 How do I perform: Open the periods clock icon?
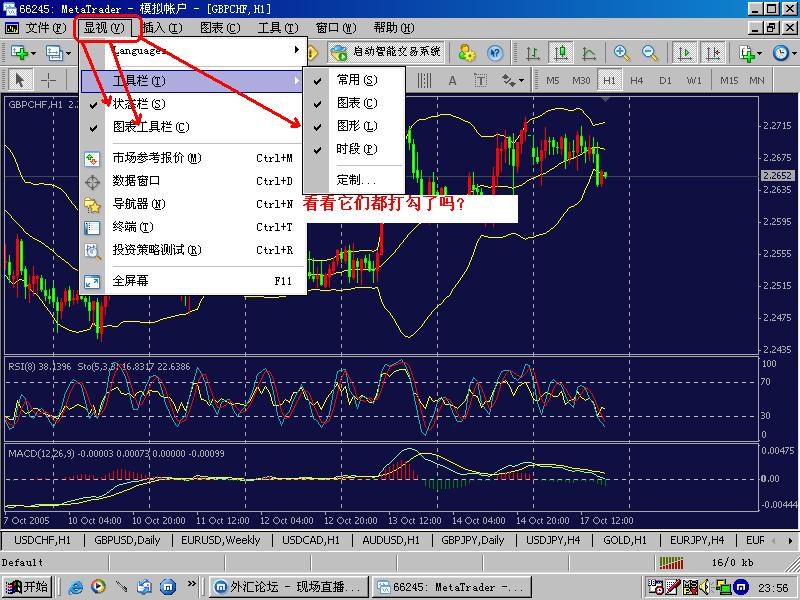pyautogui.click(x=781, y=53)
